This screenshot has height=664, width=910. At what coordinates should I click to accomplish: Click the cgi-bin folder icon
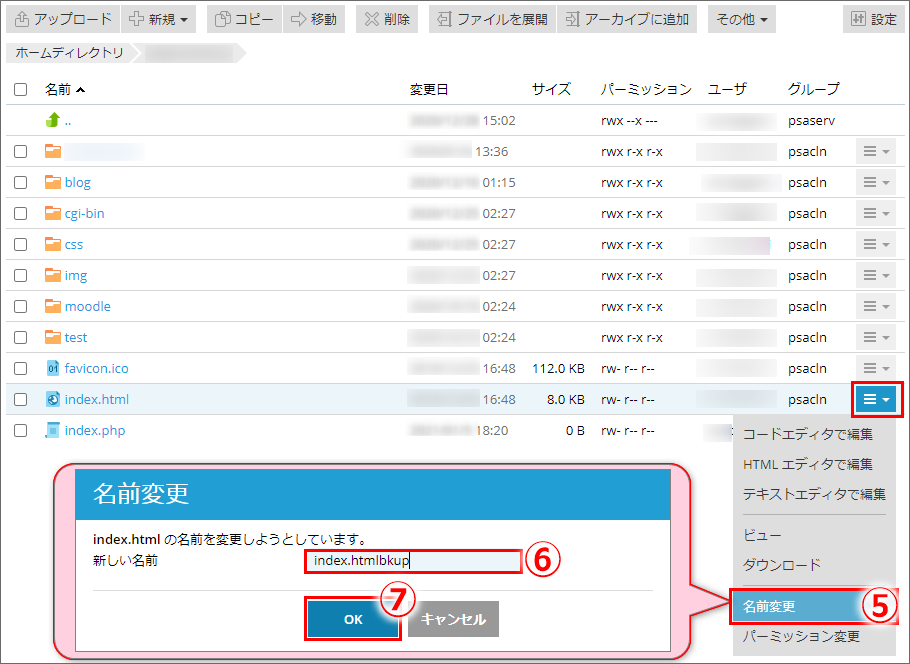point(53,213)
